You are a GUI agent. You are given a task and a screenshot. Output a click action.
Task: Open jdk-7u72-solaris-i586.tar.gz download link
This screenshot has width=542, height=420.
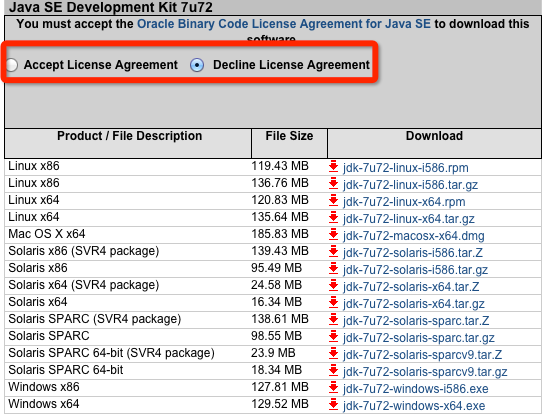pyautogui.click(x=415, y=270)
